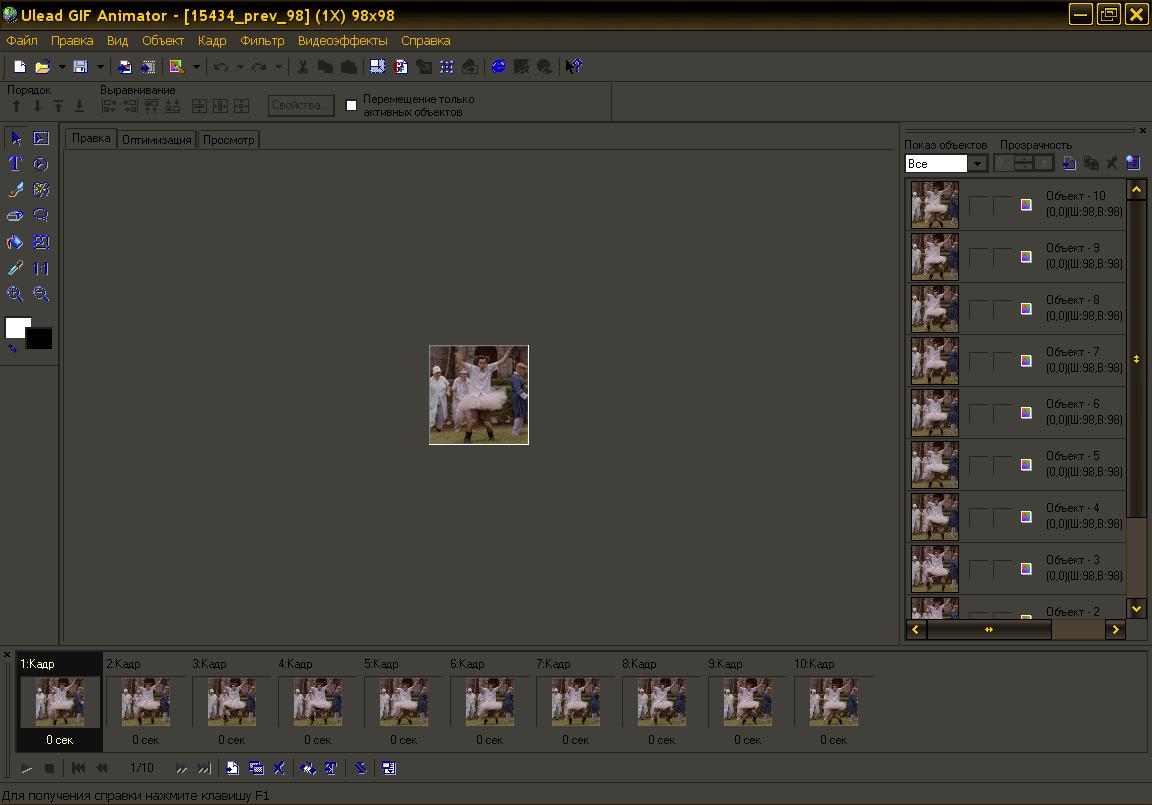The height and width of the screenshot is (805, 1152).
Task: Choose the Lasso selection tool
Action: (41, 216)
